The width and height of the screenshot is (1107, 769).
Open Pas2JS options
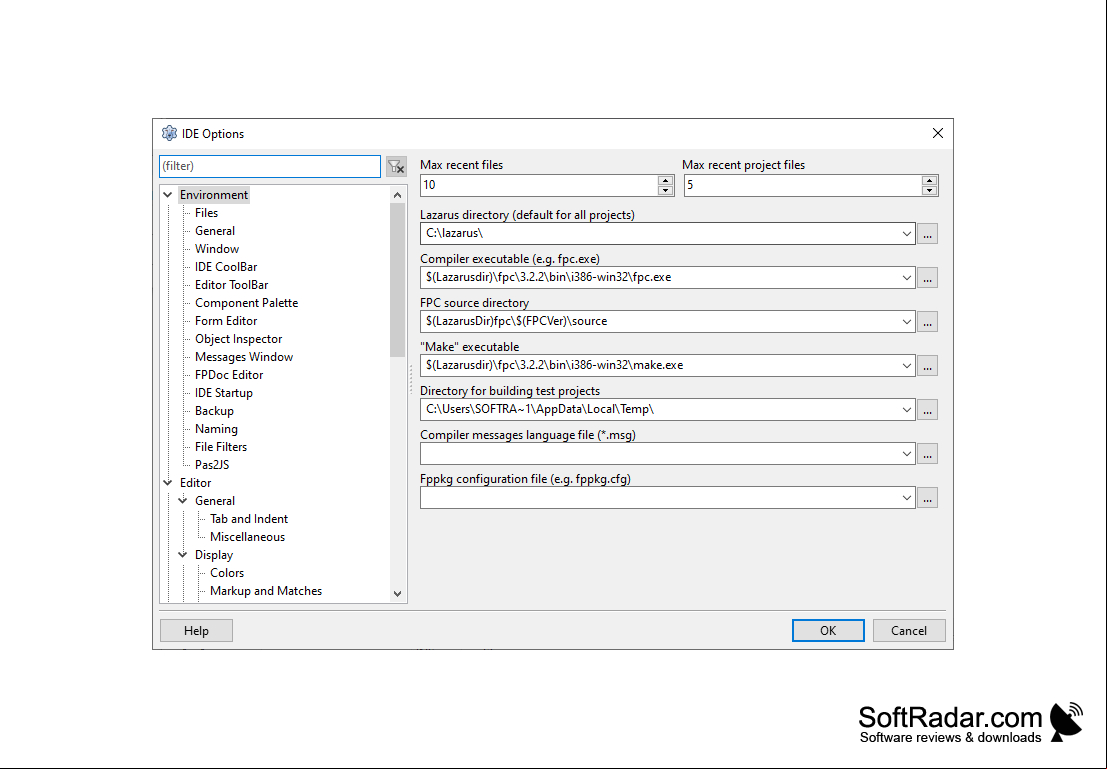pyautogui.click(x=212, y=465)
